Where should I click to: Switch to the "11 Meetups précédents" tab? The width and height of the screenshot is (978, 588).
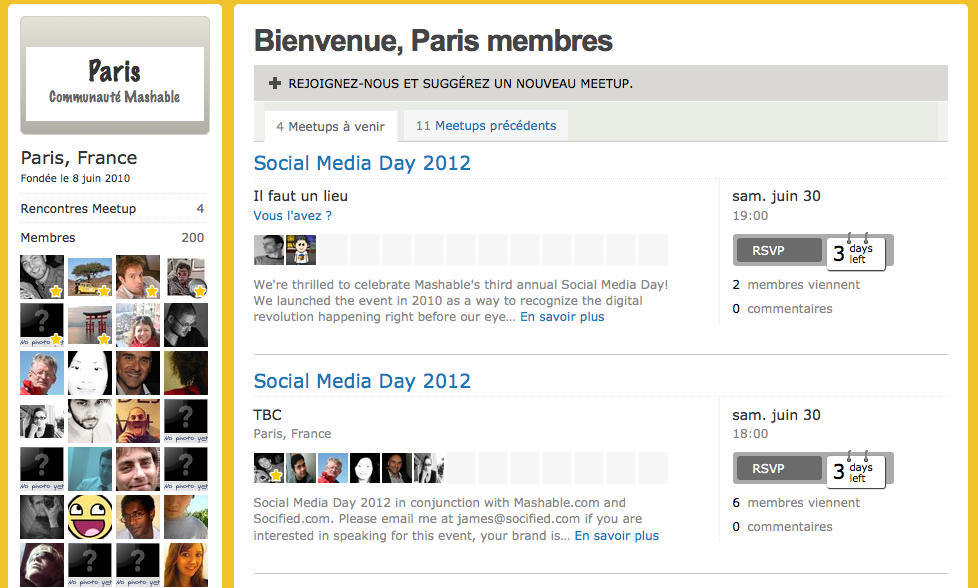(486, 126)
